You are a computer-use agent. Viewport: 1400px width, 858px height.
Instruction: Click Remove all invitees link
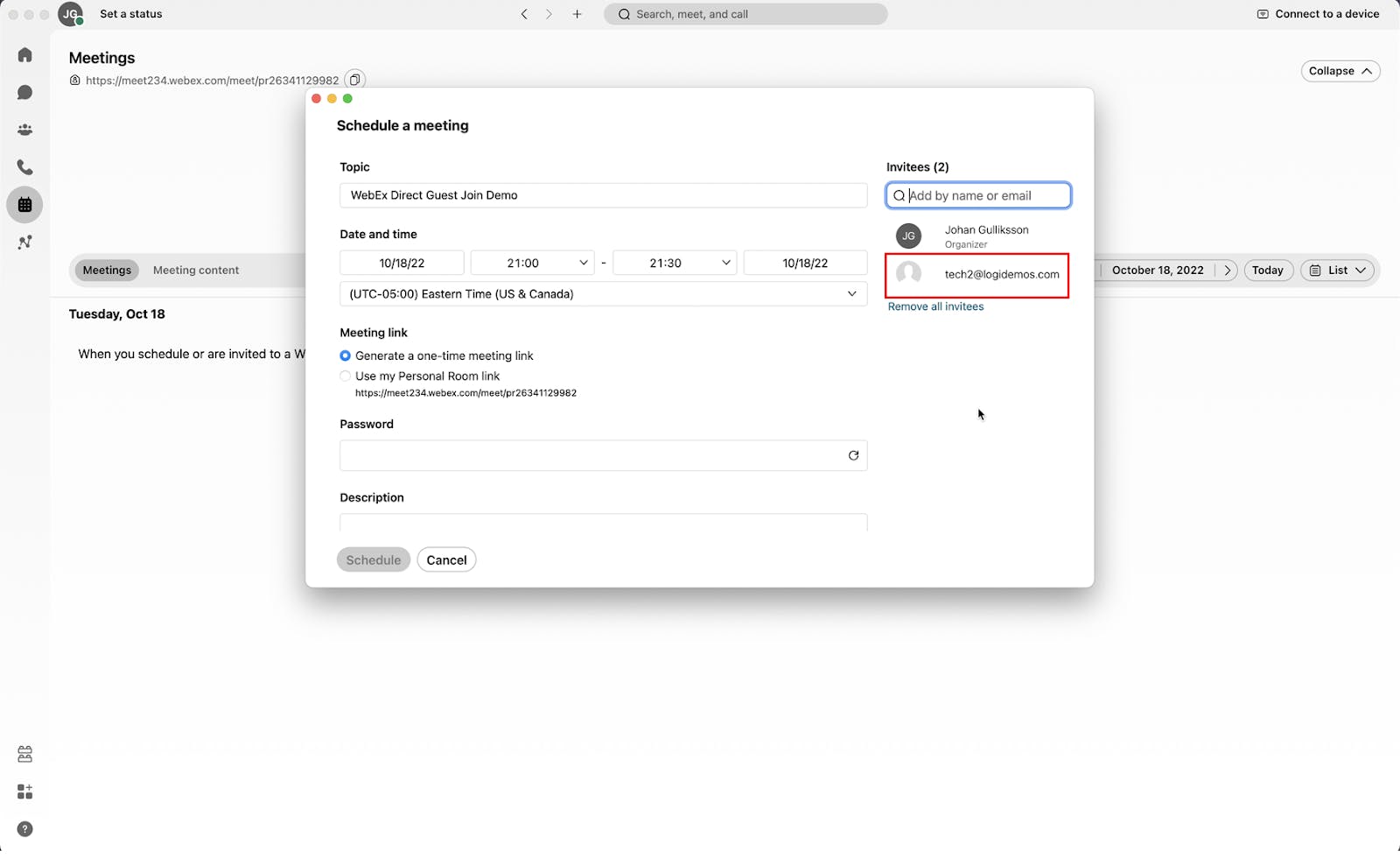click(935, 306)
